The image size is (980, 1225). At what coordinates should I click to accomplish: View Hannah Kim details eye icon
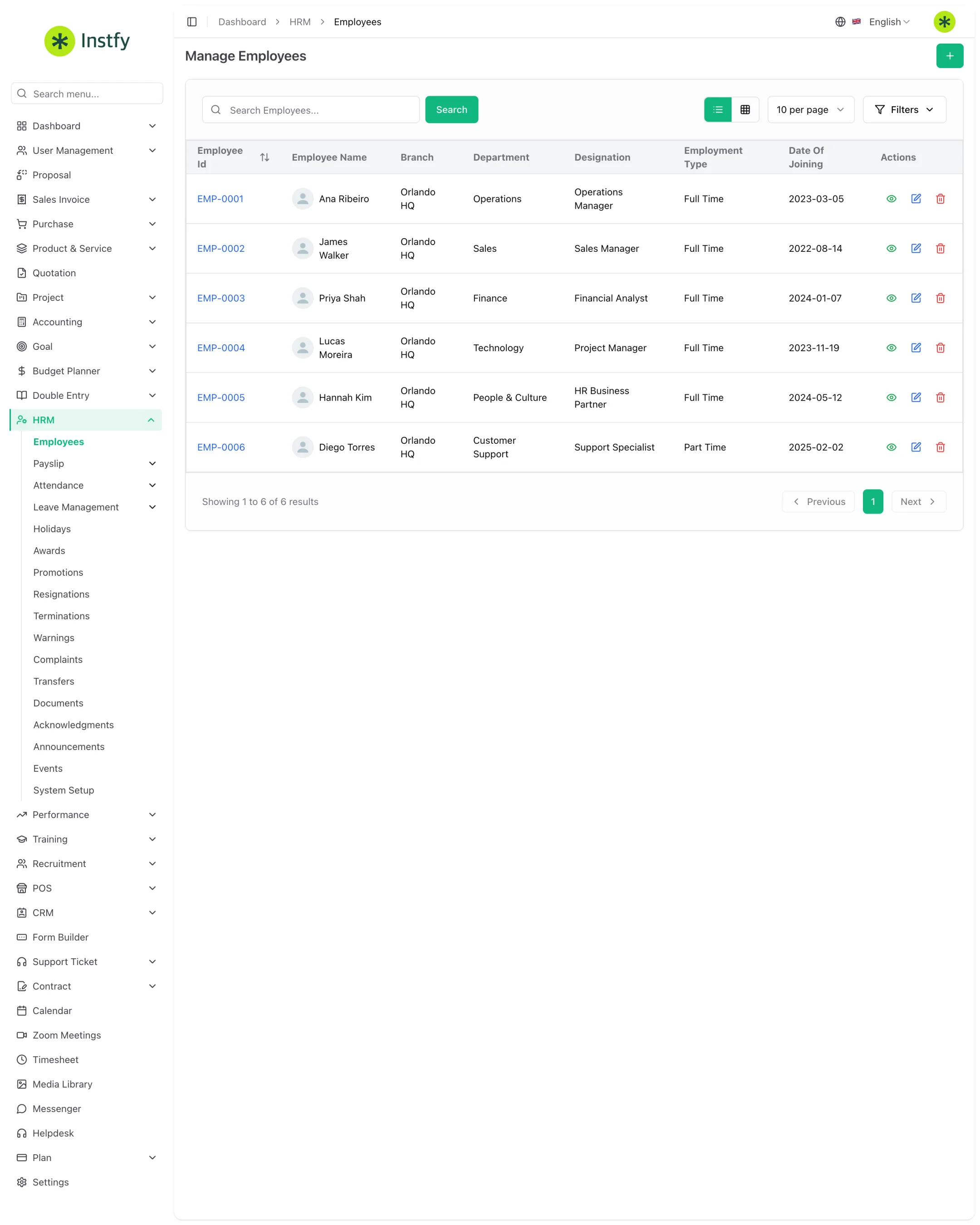point(891,398)
